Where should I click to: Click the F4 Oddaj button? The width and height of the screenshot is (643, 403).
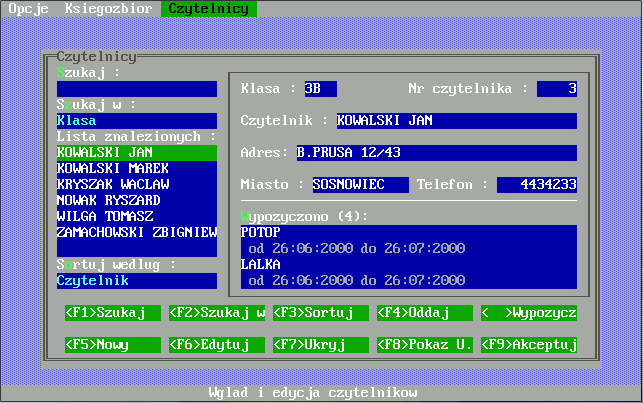pyautogui.click(x=424, y=313)
